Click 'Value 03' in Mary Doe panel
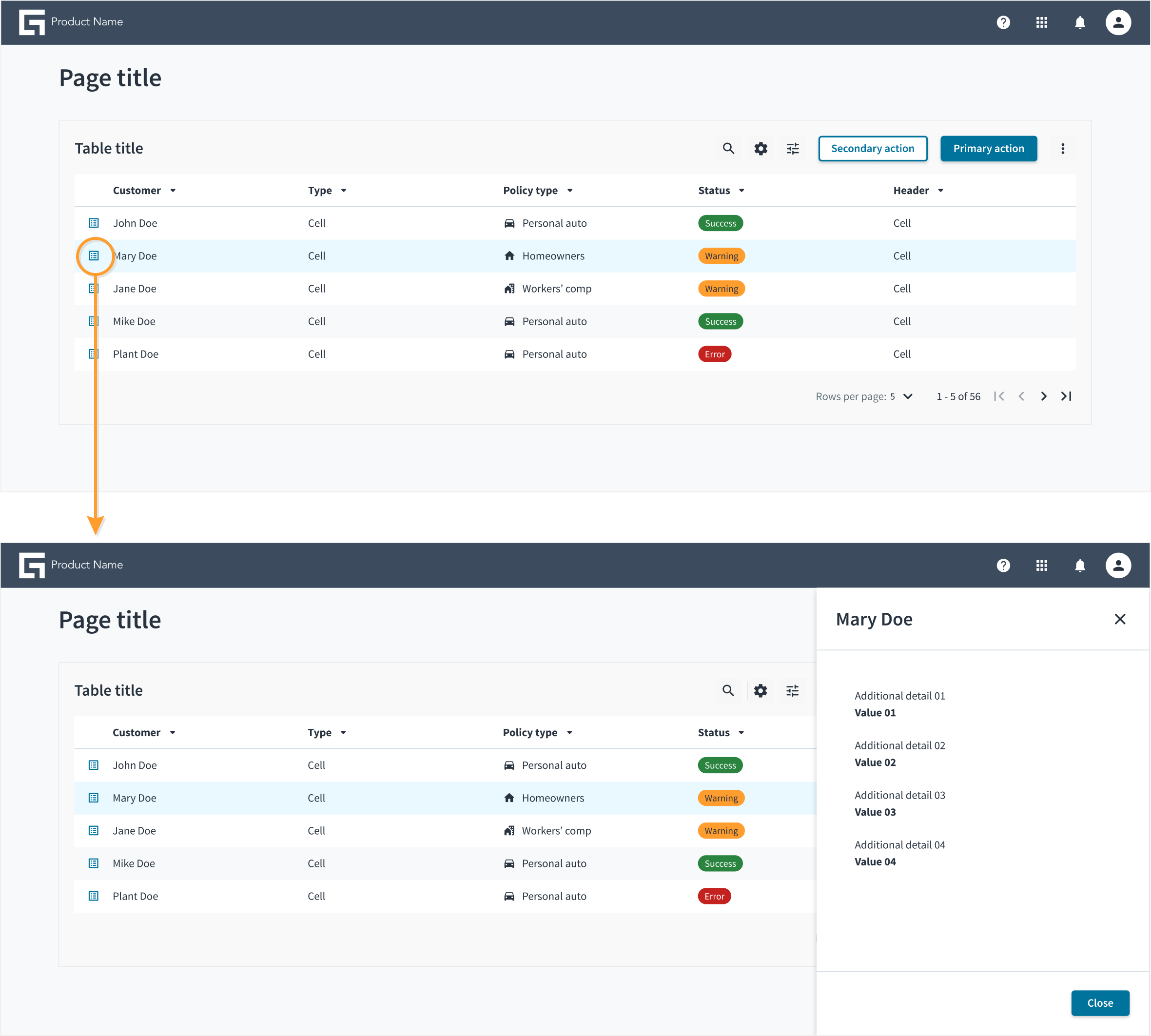The width and height of the screenshot is (1151, 1036). pyautogui.click(x=875, y=812)
